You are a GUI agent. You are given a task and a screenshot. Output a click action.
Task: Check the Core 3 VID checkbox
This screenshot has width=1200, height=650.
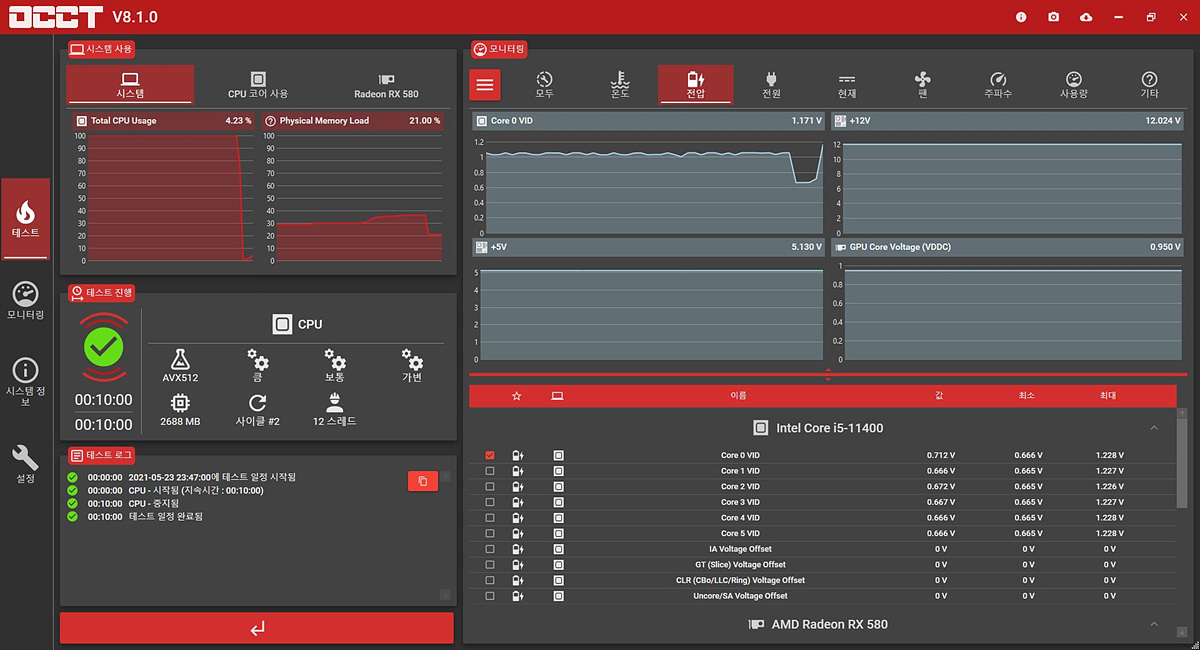(489, 502)
